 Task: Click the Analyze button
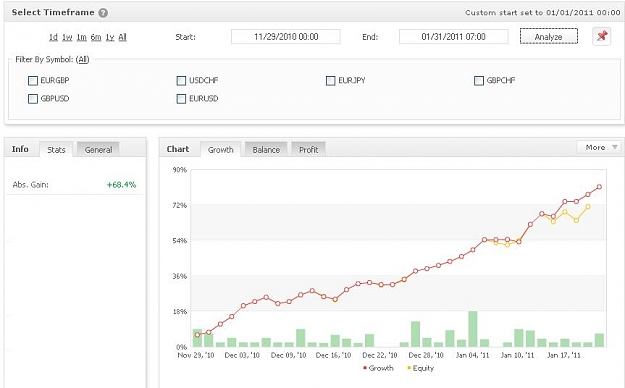click(548, 36)
